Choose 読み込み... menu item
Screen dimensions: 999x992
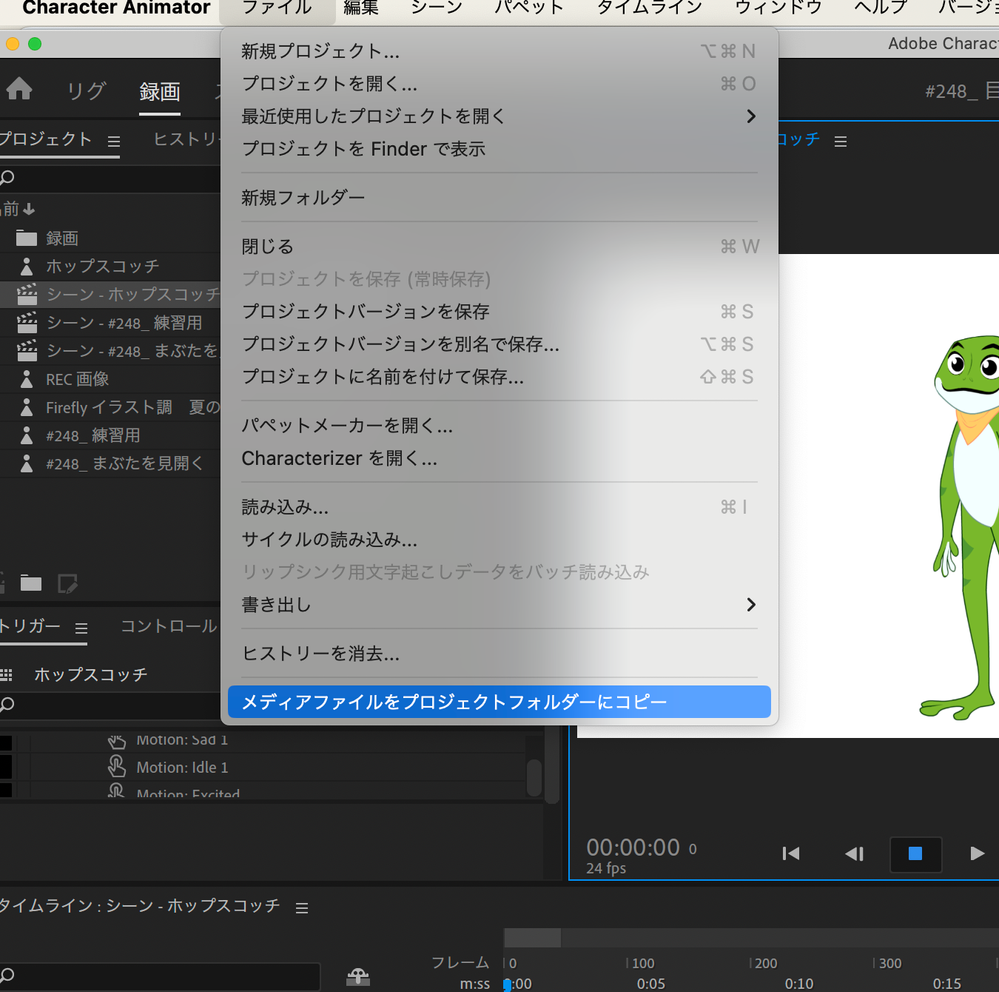499,507
